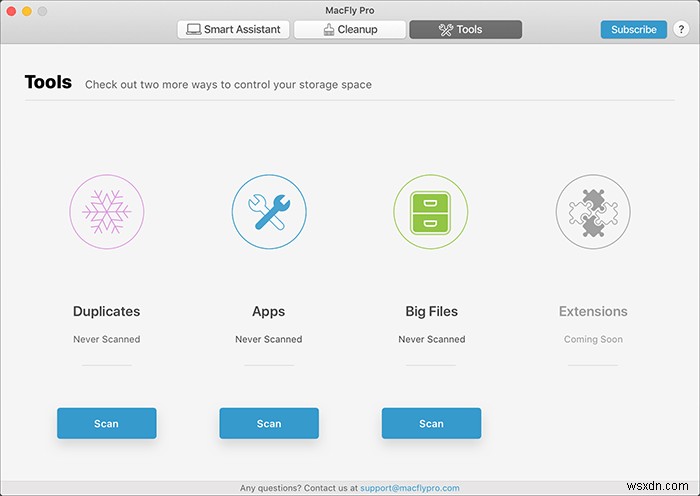700x496 pixels.
Task: Click Never Scanned under Big Files
Action: 432,339
